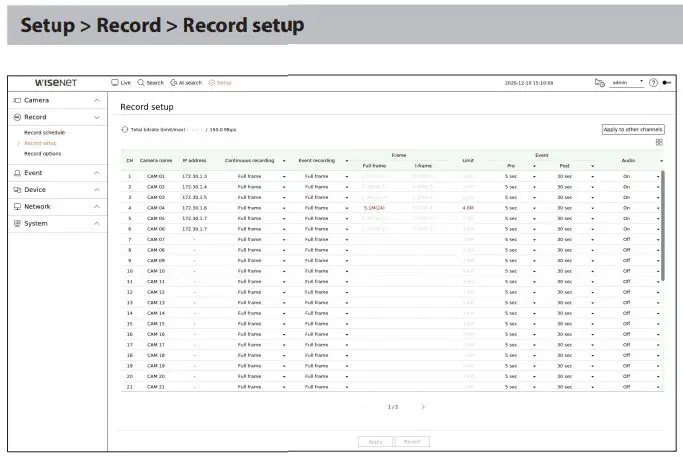Open CAM 15 post event time dropdown

click(592, 324)
